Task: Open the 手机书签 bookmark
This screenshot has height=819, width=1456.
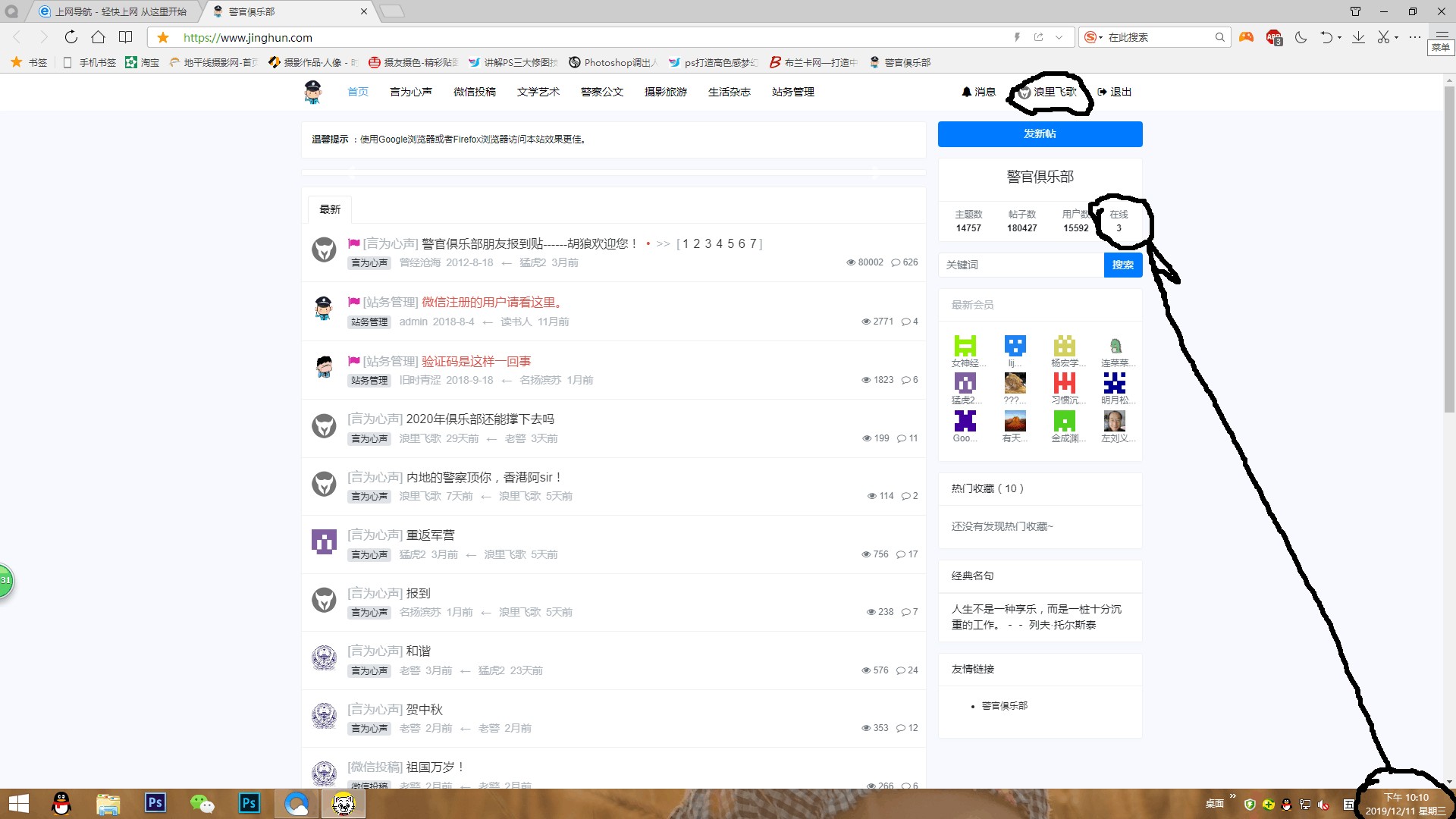Action: 89,62
